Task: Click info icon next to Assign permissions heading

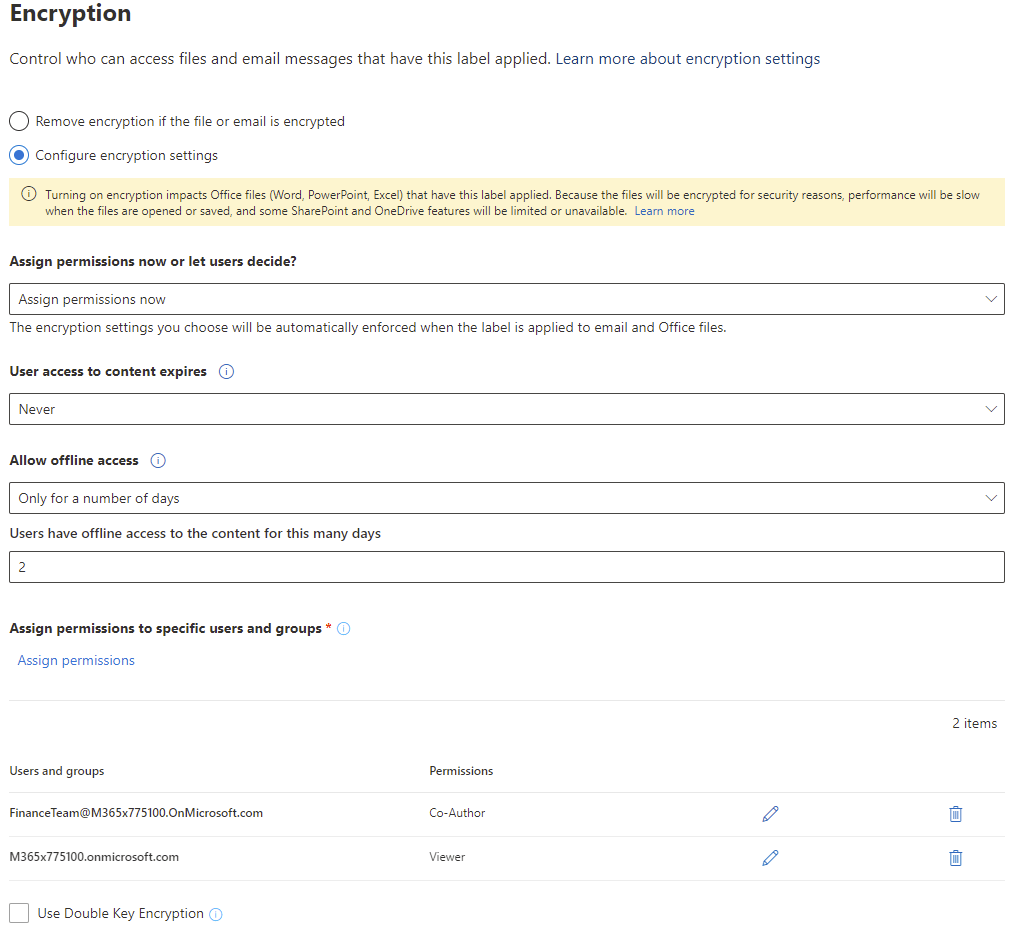Action: coord(344,629)
